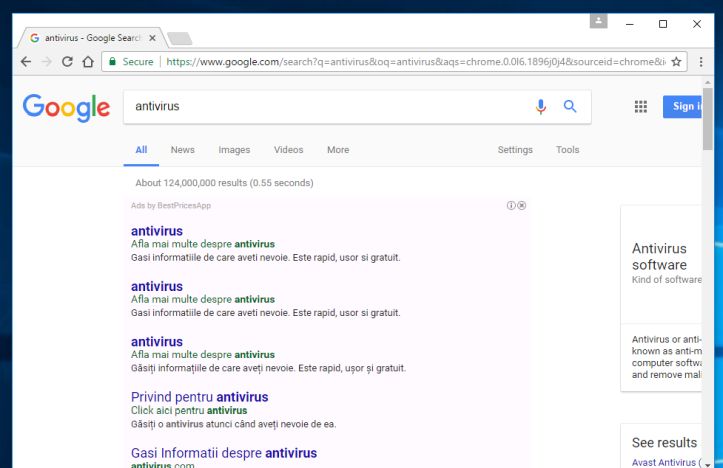This screenshot has width=723, height=468.
Task: Open Privind pentru antivirus link
Action: pyautogui.click(x=200, y=397)
